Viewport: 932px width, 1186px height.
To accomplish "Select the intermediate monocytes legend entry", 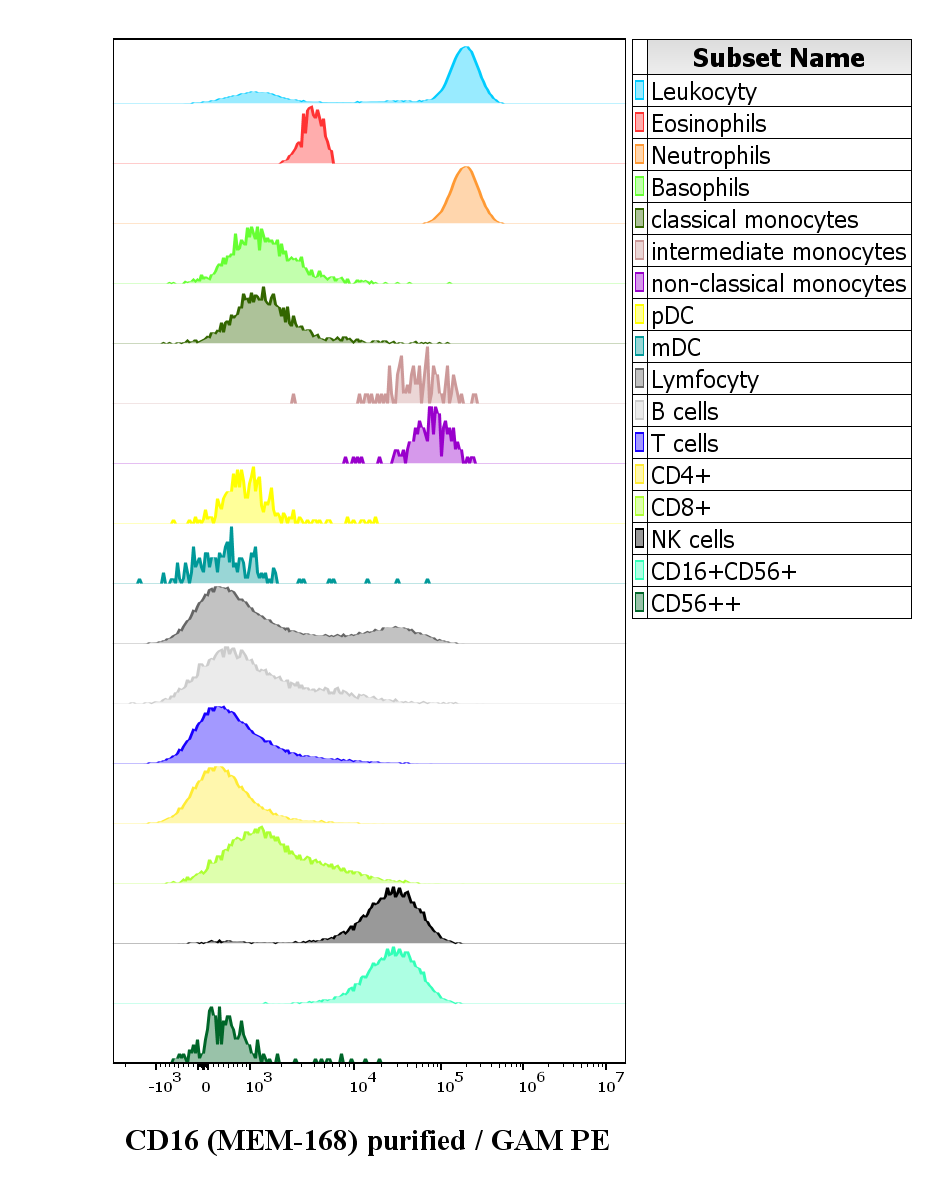I will point(772,250).
